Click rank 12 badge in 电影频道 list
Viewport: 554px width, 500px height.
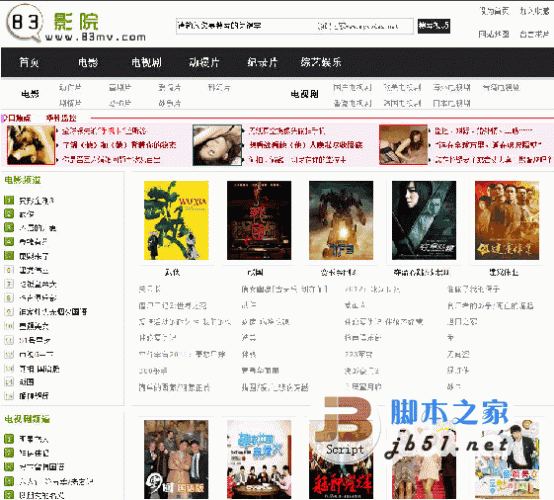pos(9,354)
